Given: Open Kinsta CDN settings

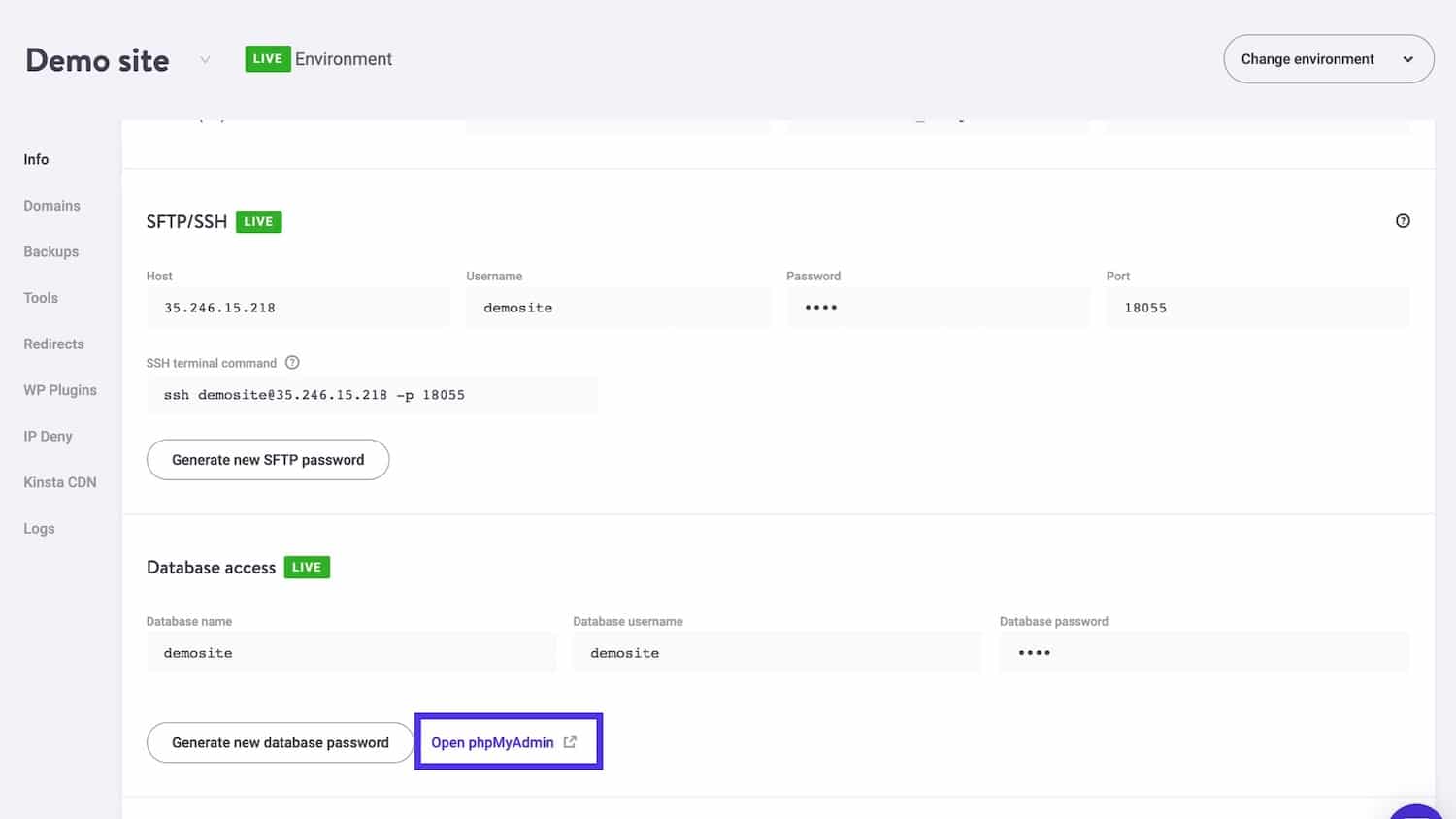Looking at the screenshot, I should (x=60, y=481).
